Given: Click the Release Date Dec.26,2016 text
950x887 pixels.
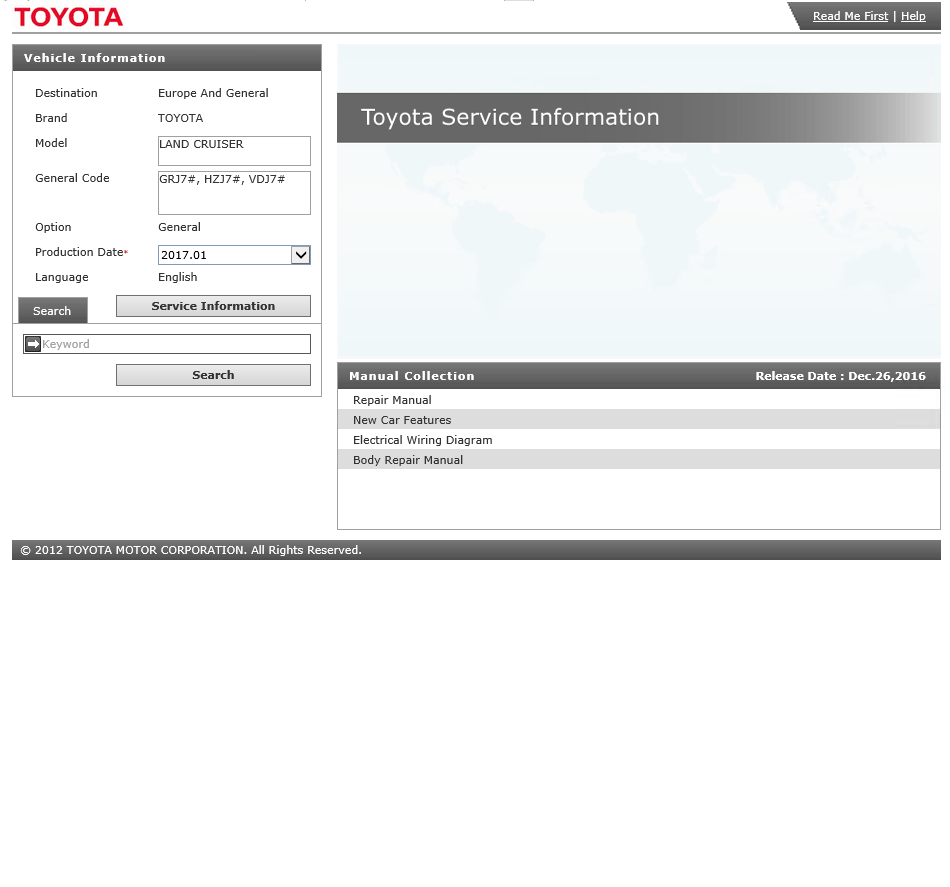Looking at the screenshot, I should coord(840,376).
